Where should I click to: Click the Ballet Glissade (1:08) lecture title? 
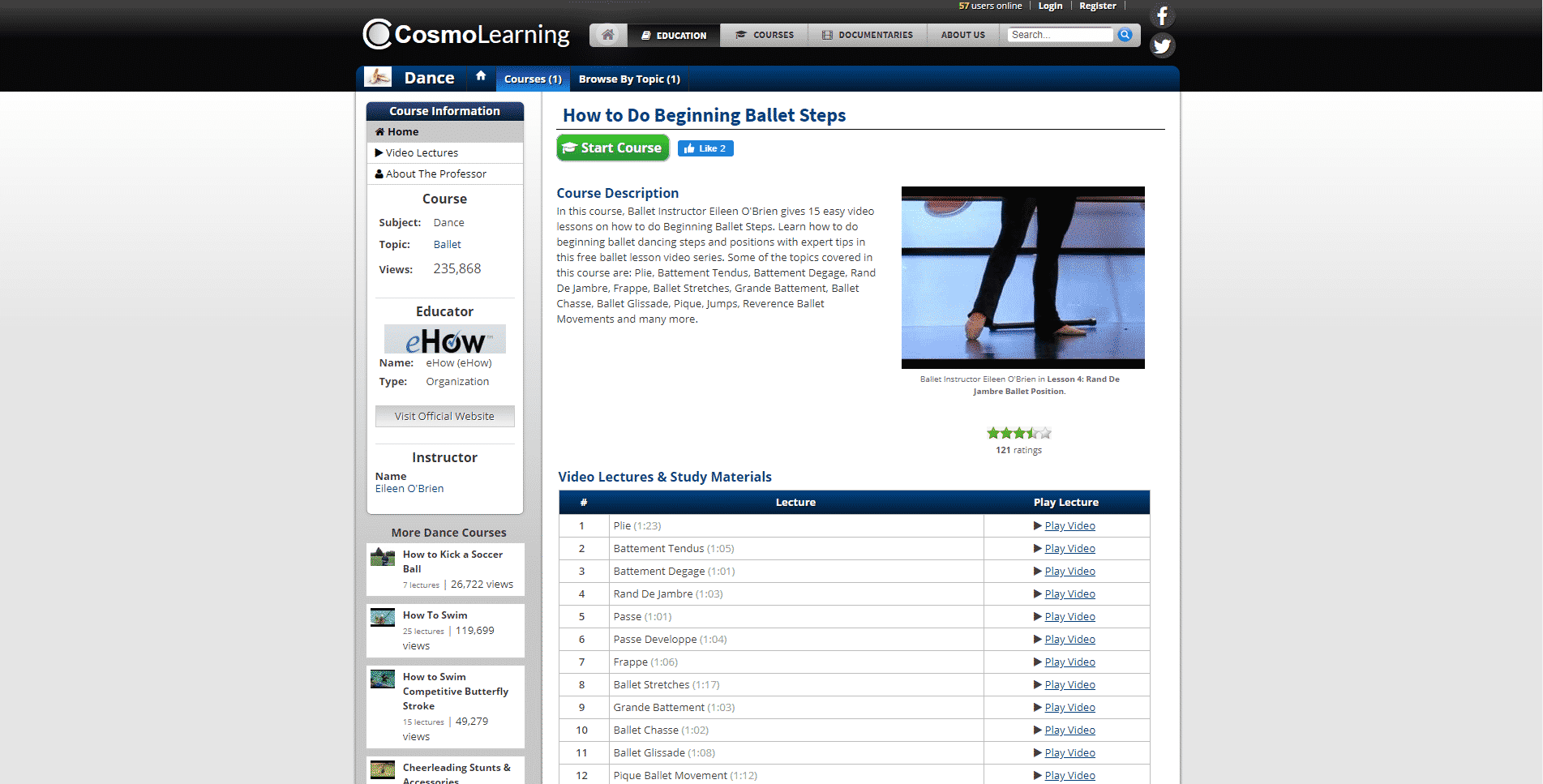coord(664,752)
